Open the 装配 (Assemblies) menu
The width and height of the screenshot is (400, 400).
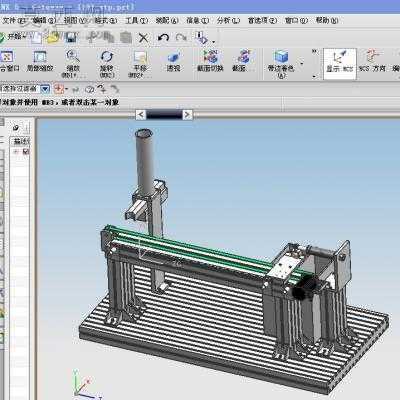[167, 21]
